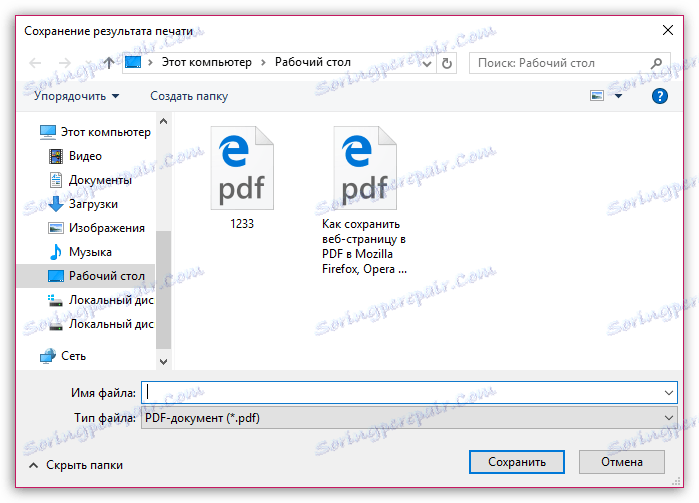
Task: Go up one folder level
Action: tap(108, 63)
